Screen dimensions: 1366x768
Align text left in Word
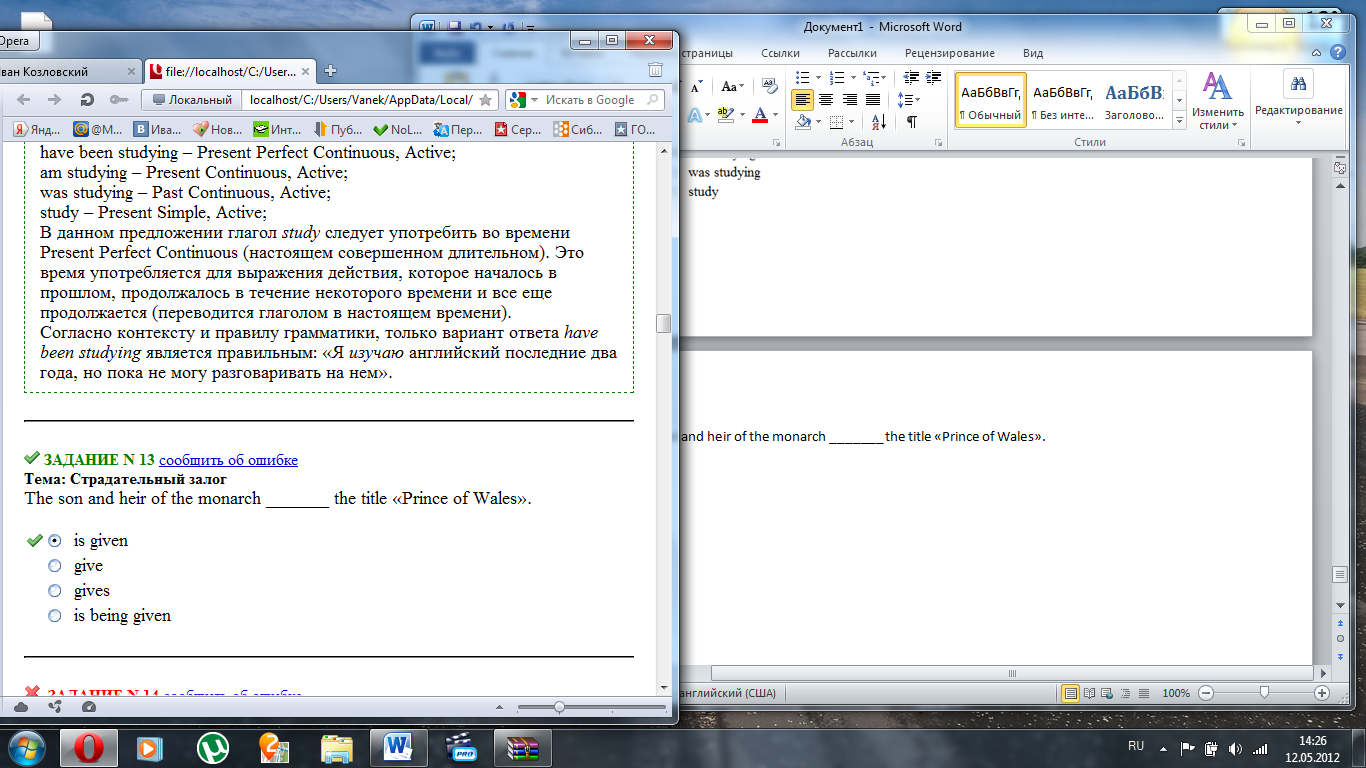pyautogui.click(x=802, y=99)
